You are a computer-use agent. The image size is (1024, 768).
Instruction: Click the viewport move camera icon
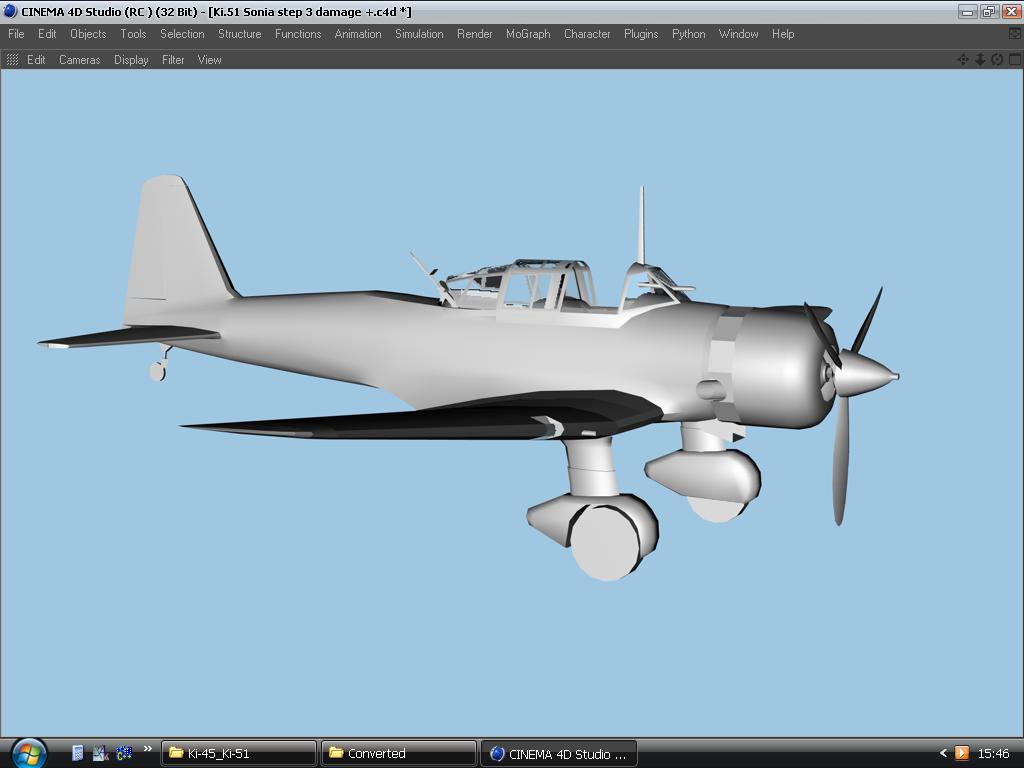coord(963,60)
